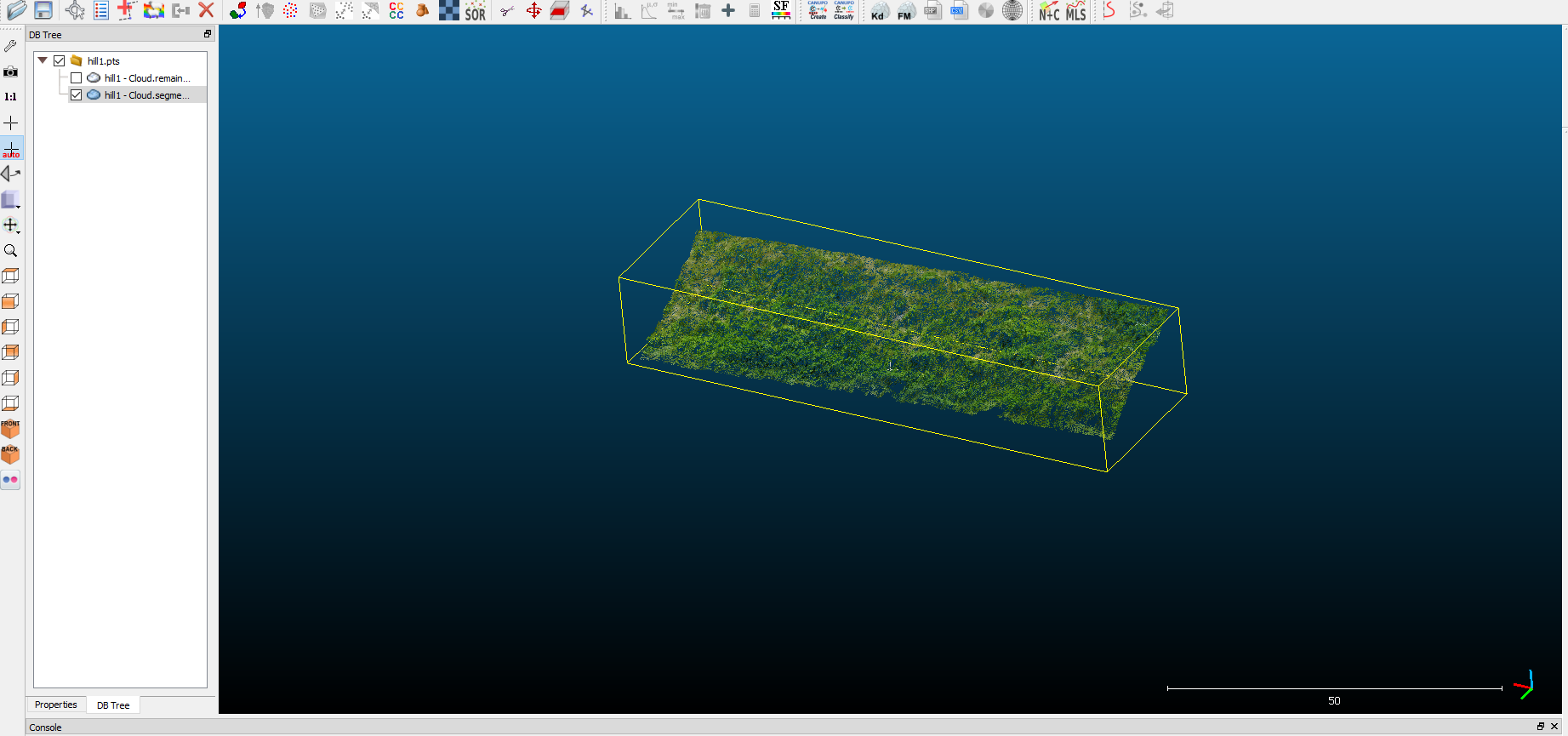This screenshot has height=736, width=1568.
Task: Uncheck hill1 - Cloud.segmented checkbox
Action: [x=77, y=94]
